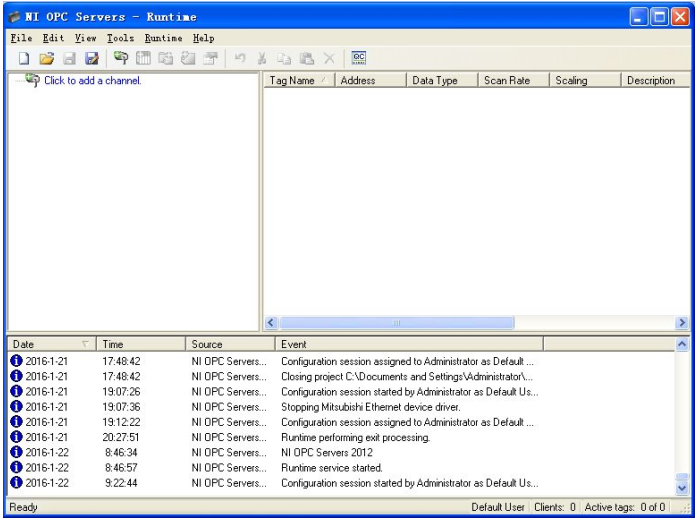Click the Description column header

[656, 80]
